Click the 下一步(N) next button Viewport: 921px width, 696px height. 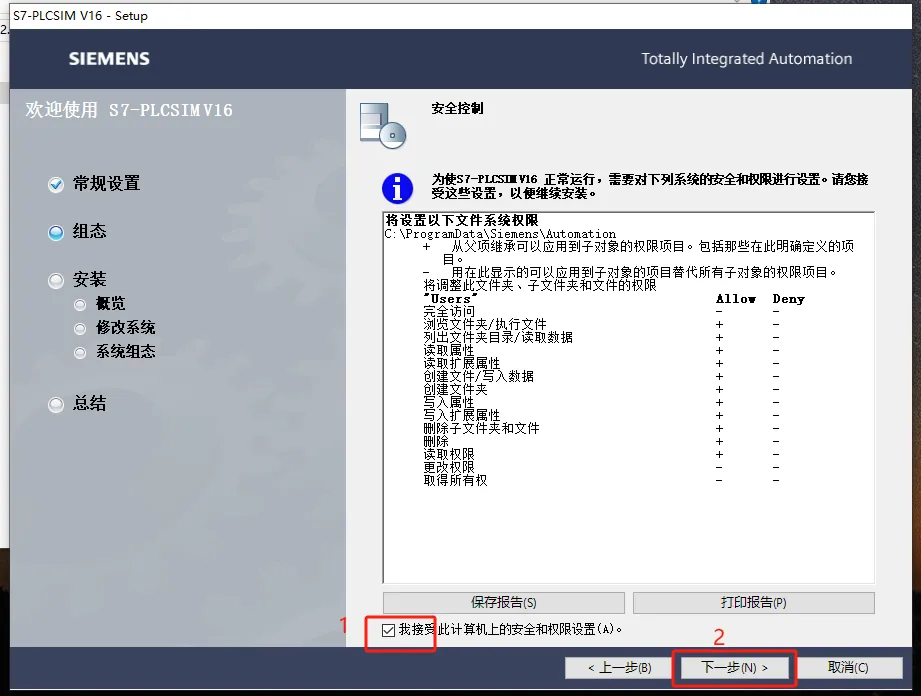click(734, 668)
